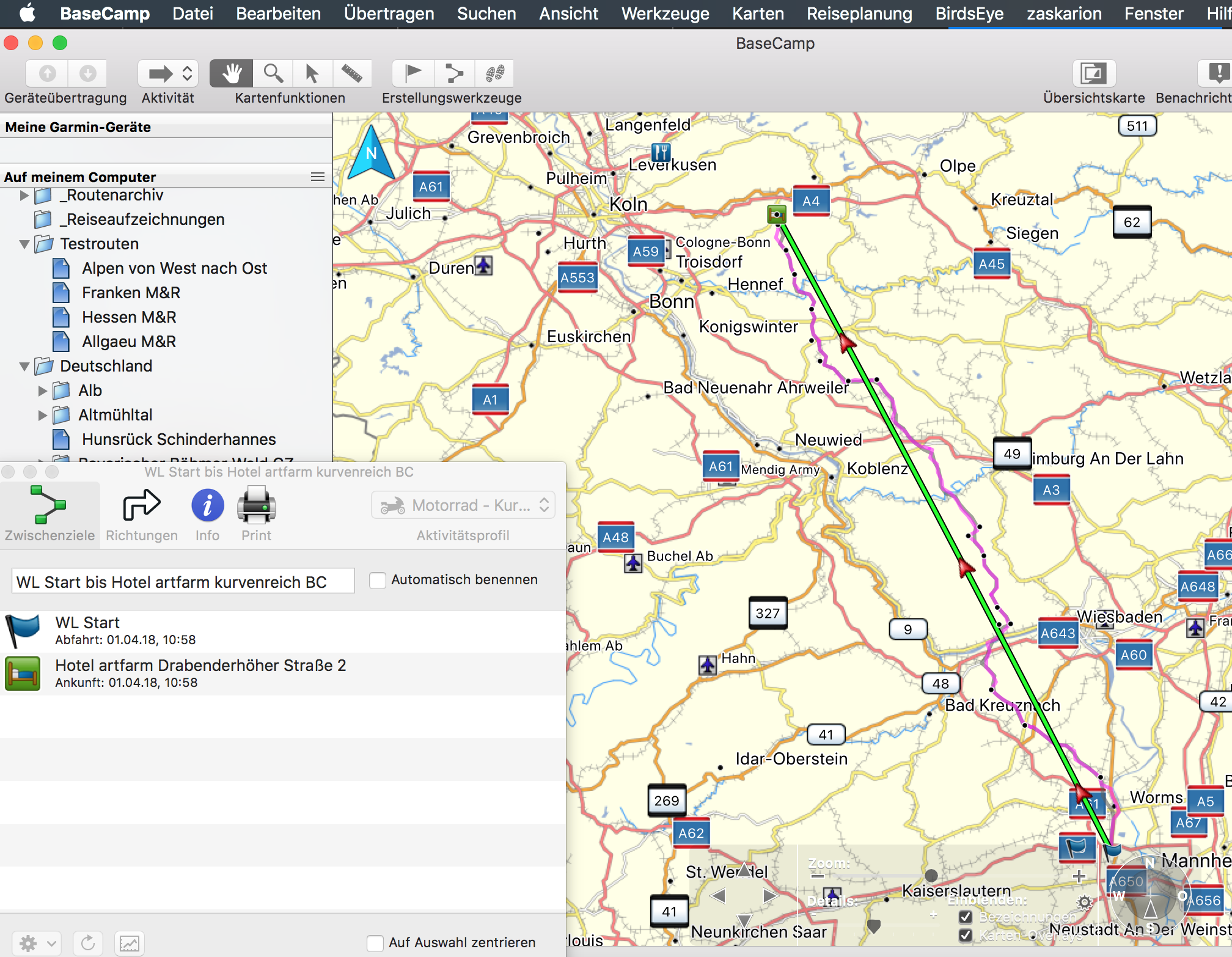This screenshot has width=1232, height=957.
Task: Click the refresh recalculate route button
Action: (88, 943)
